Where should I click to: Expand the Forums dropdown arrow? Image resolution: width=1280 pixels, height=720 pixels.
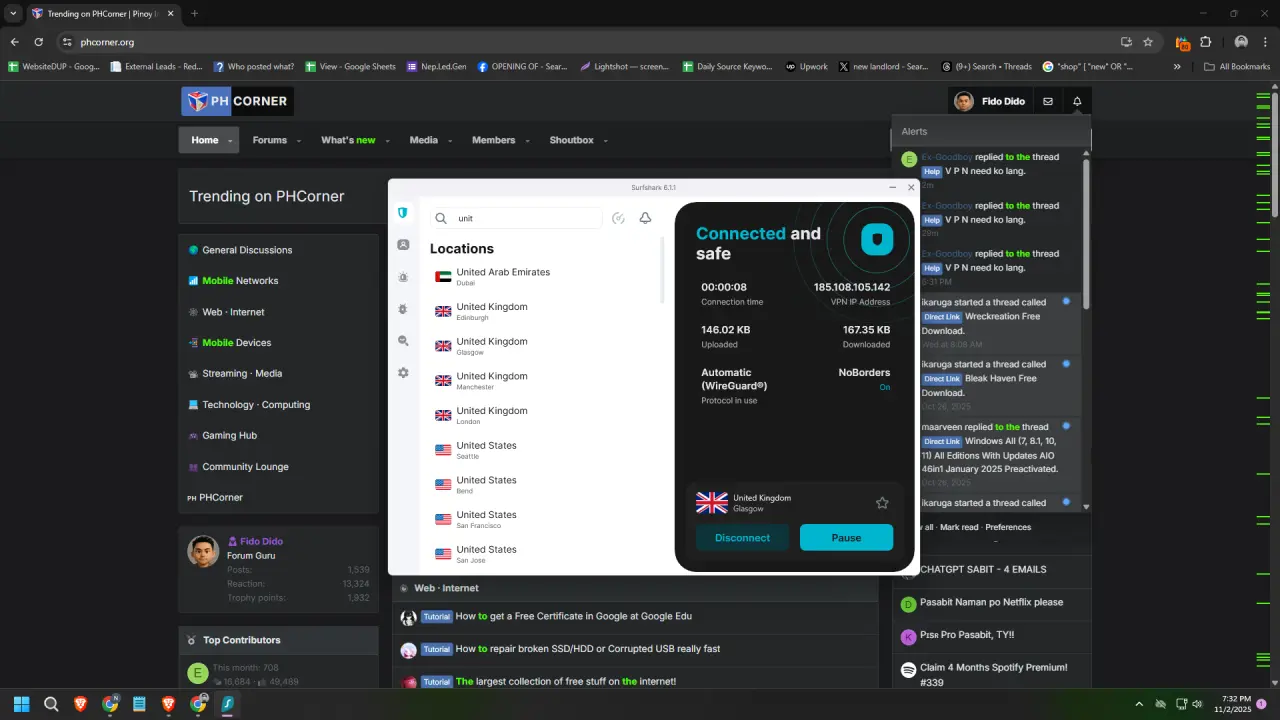pyautogui.click(x=298, y=141)
